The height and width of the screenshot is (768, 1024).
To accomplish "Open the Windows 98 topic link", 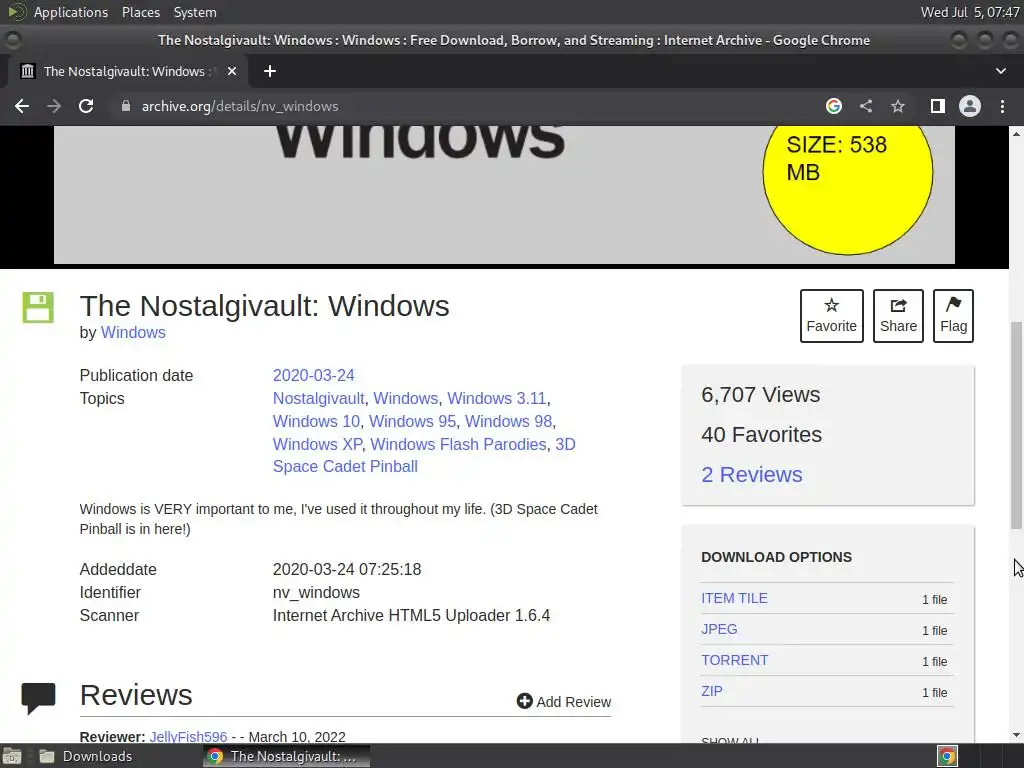I will pyautogui.click(x=508, y=421).
